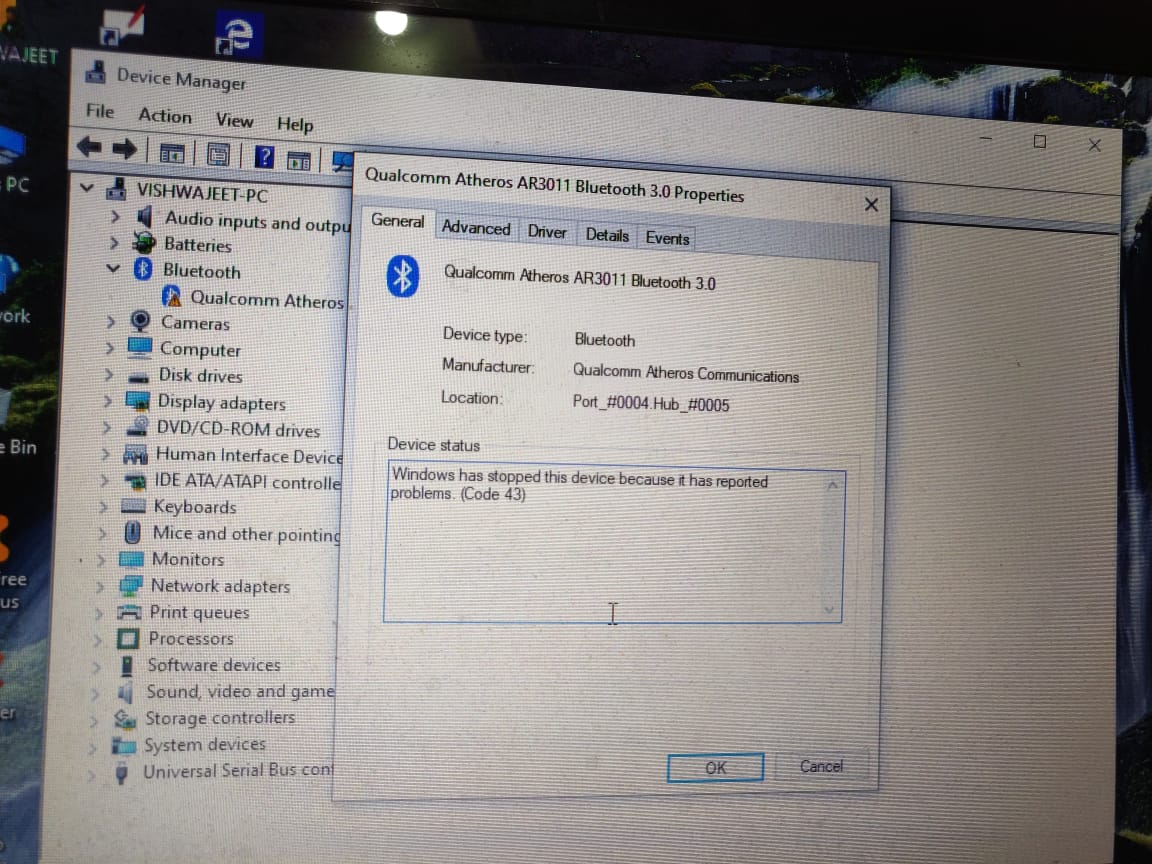Viewport: 1152px width, 864px height.
Task: Click the Storage controllers icon
Action: coord(124,719)
